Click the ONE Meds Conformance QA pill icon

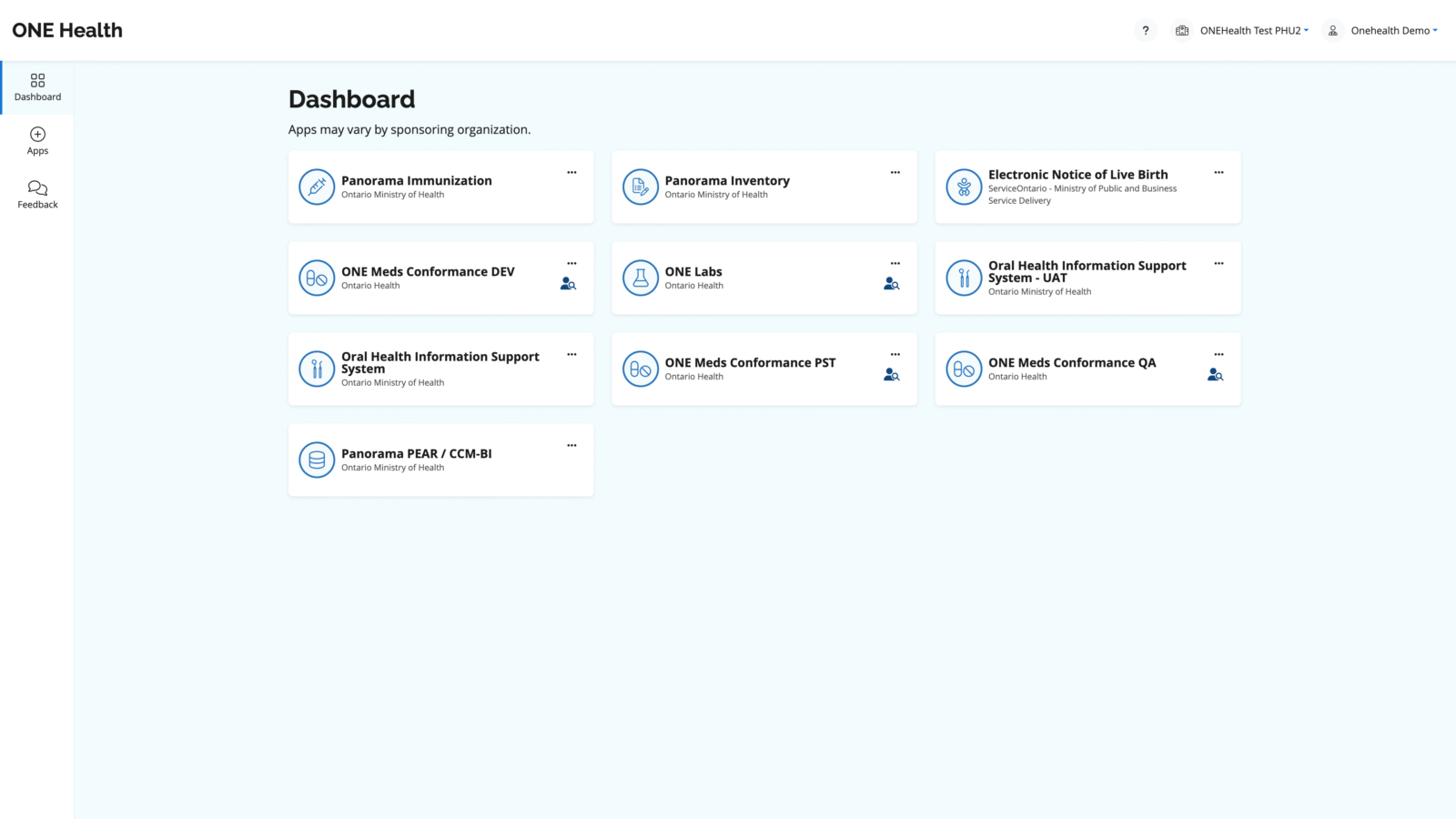click(x=964, y=369)
